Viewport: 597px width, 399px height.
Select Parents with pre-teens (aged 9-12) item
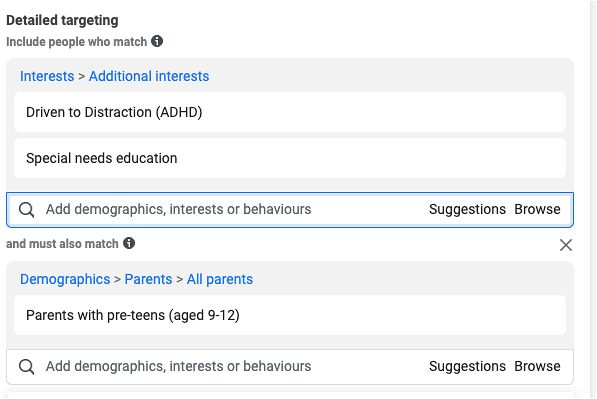click(x=290, y=315)
